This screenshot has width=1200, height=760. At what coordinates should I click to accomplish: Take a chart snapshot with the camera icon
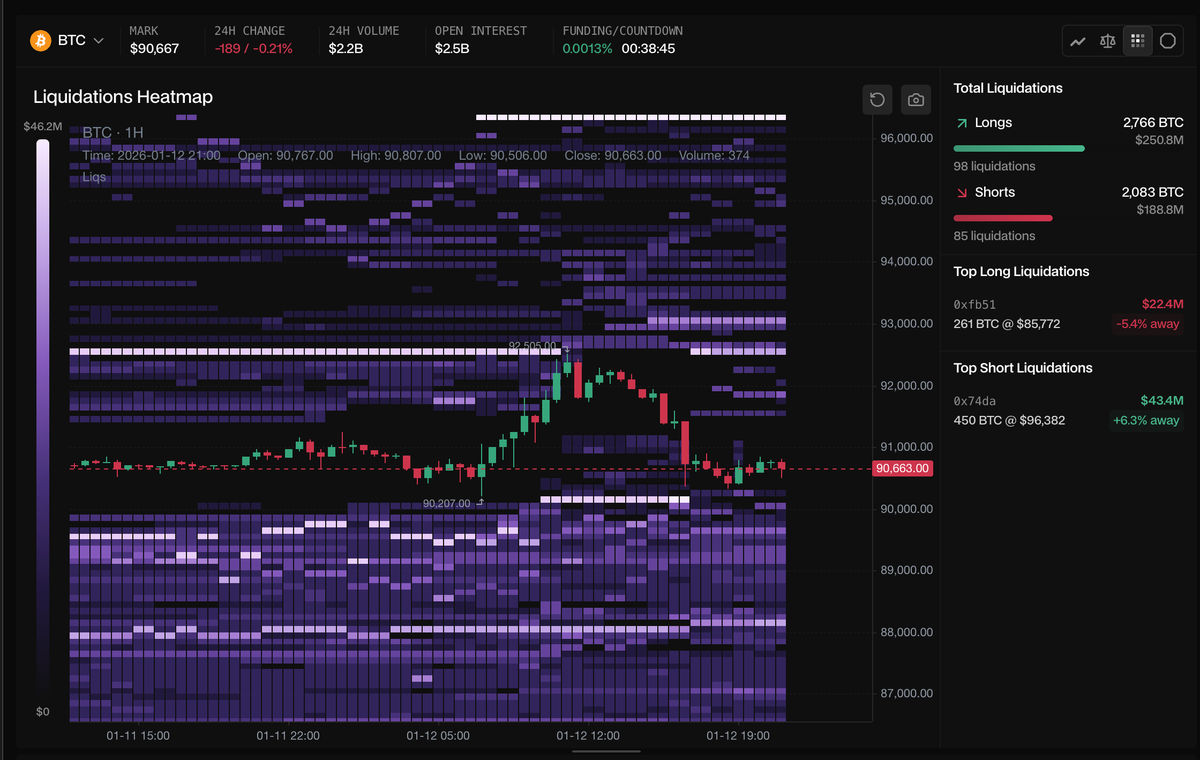point(915,99)
